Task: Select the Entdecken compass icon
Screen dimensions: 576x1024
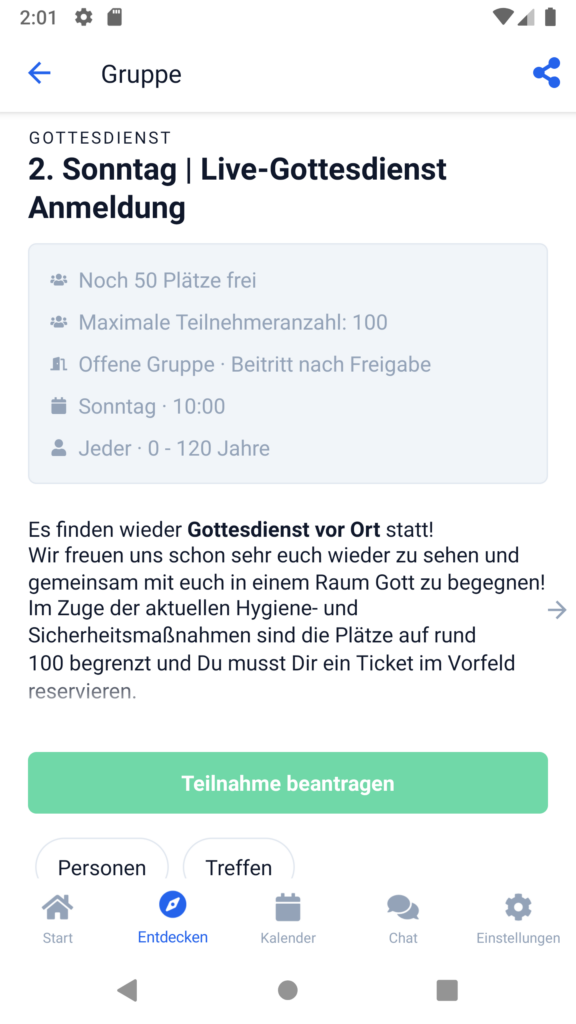Action: click(172, 905)
